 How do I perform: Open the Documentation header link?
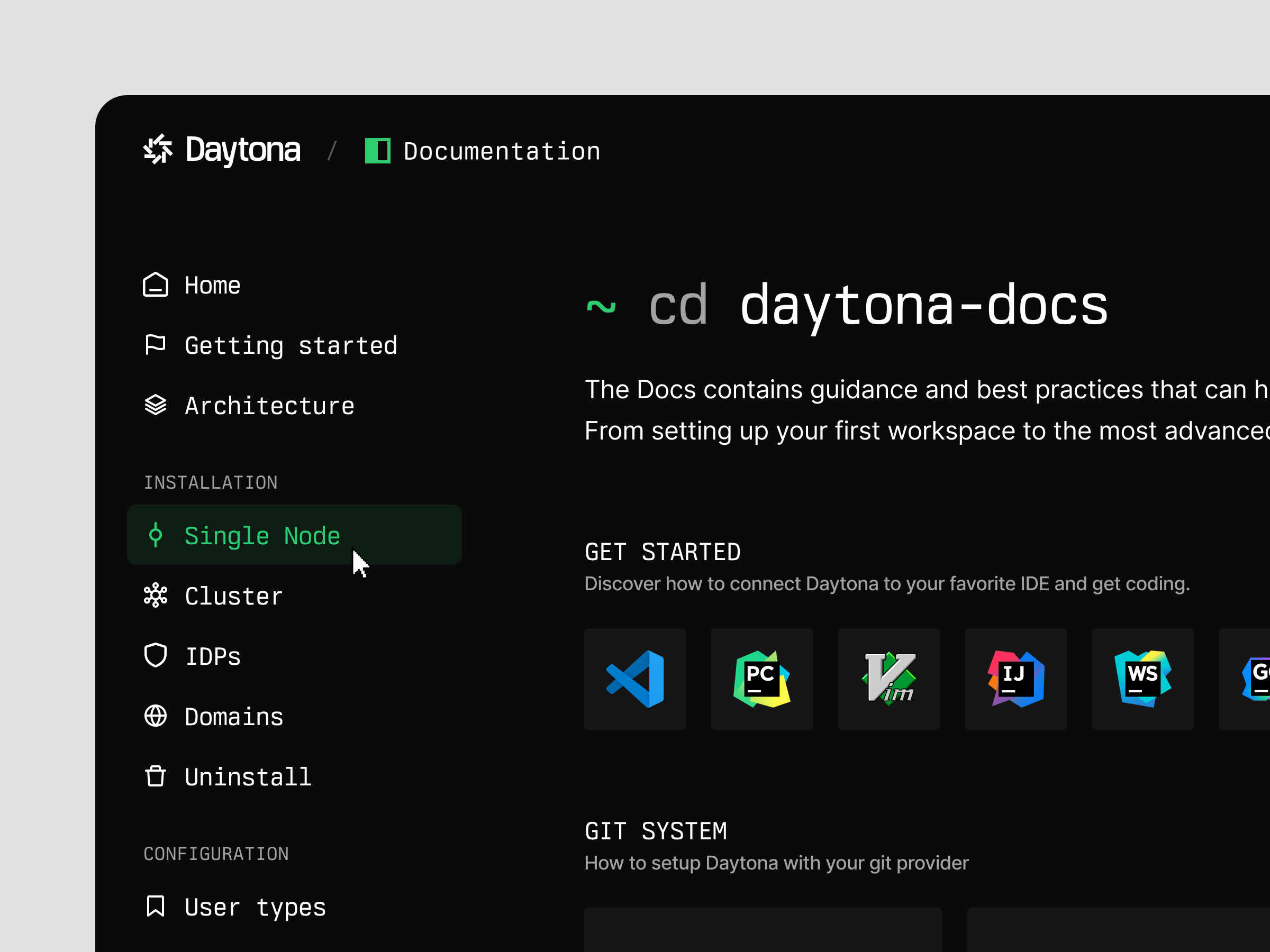[x=502, y=151]
